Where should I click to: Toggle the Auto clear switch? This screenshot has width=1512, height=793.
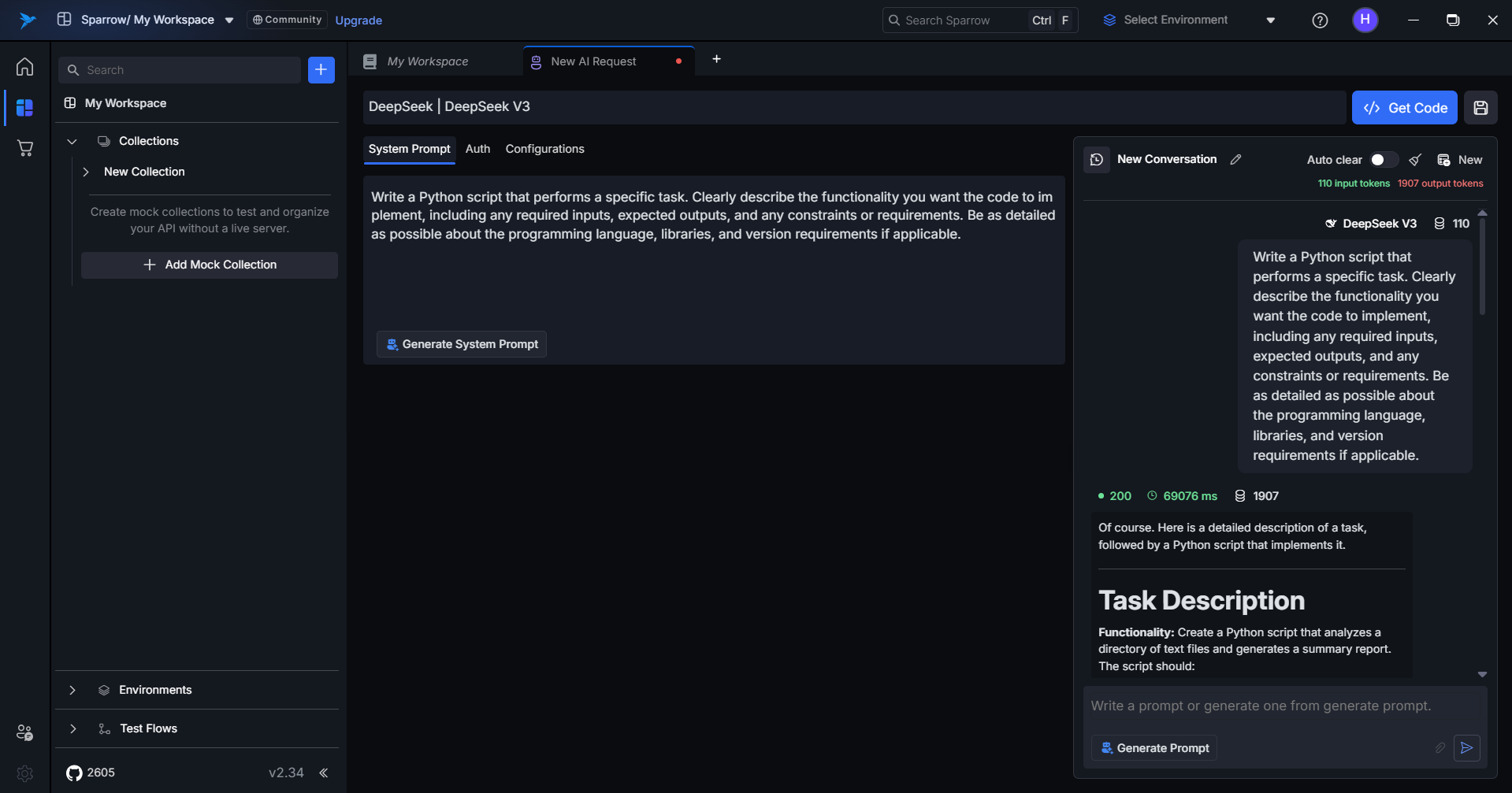(x=1383, y=160)
